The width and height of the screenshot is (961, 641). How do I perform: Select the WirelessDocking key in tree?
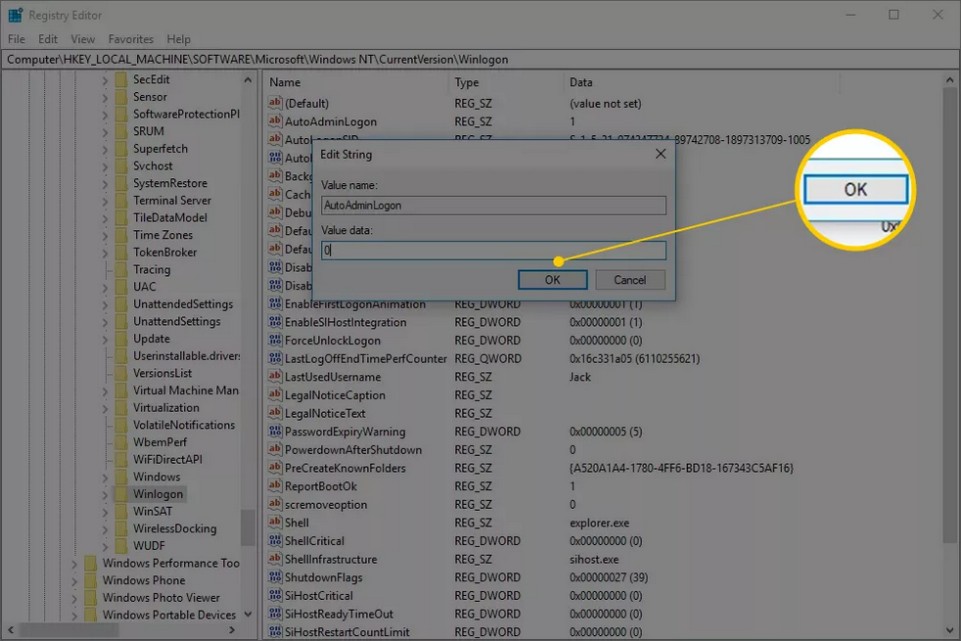[x=175, y=528]
